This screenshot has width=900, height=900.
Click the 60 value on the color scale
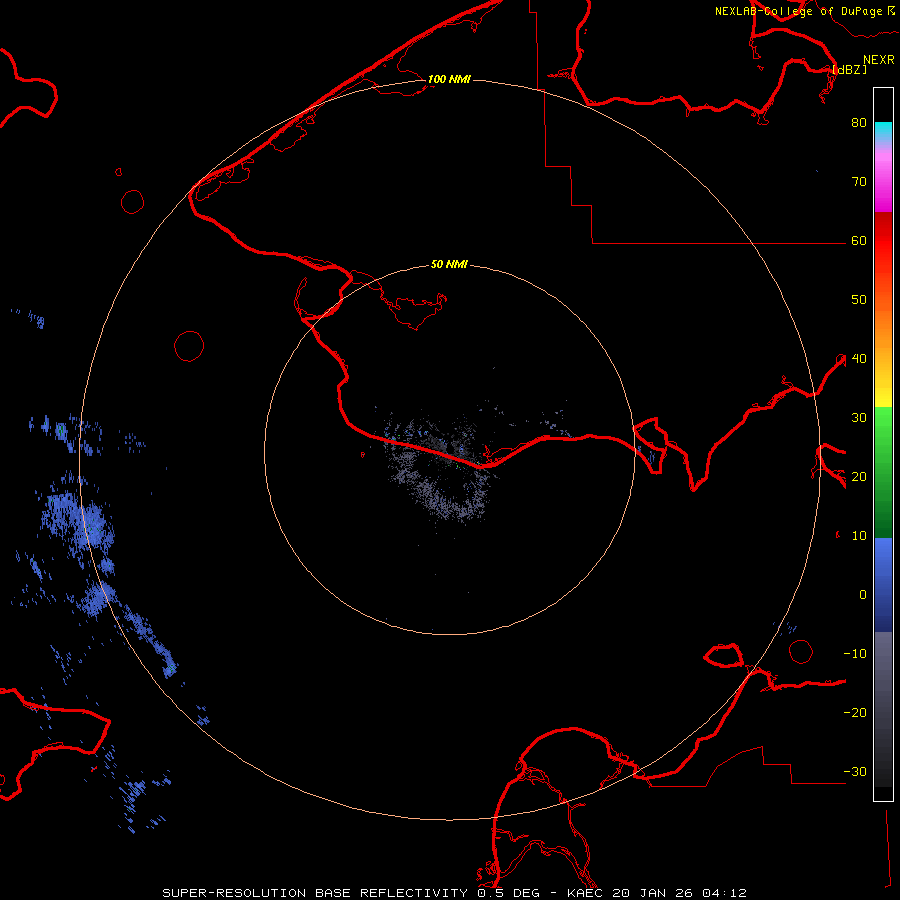pyautogui.click(x=859, y=241)
